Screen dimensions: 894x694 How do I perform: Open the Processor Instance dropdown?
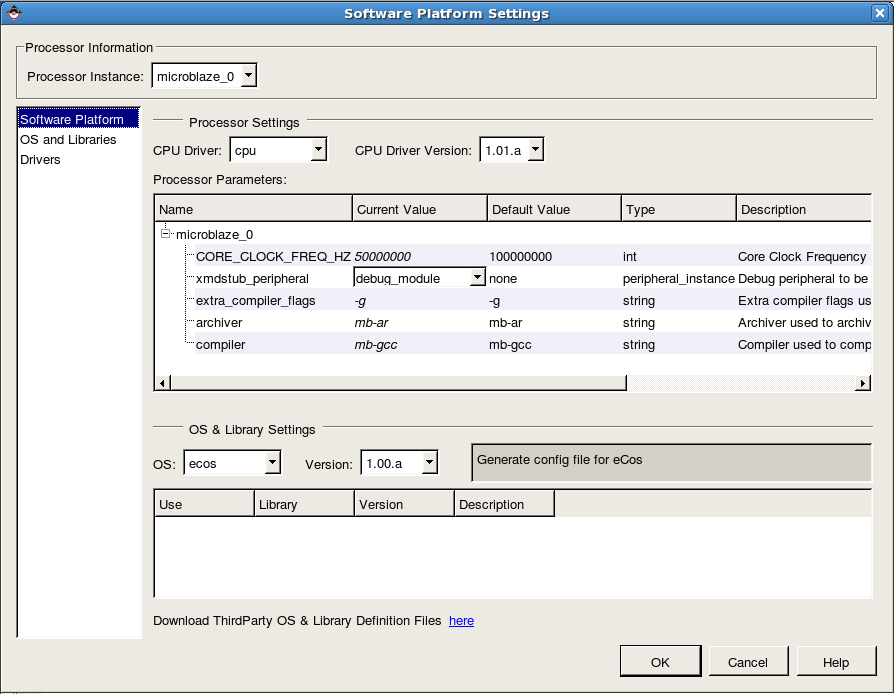(x=249, y=76)
